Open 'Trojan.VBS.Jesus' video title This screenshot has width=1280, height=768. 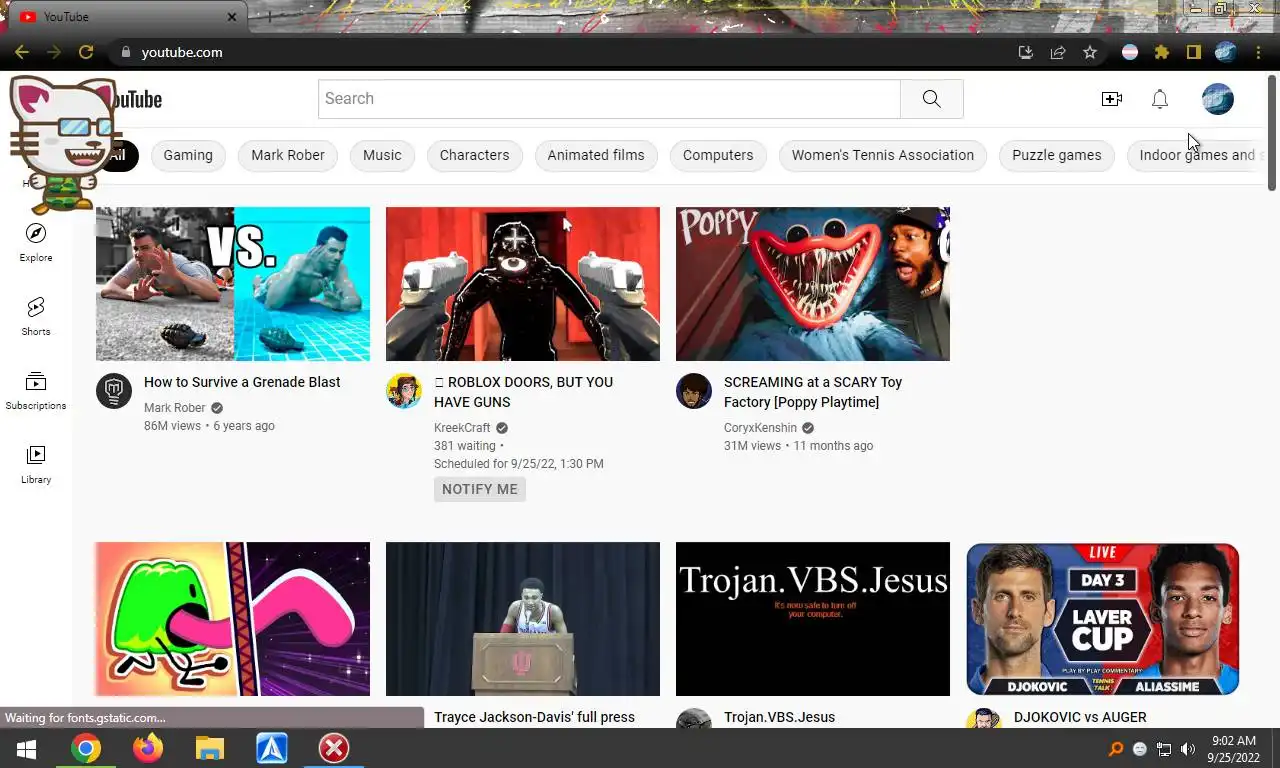click(779, 717)
